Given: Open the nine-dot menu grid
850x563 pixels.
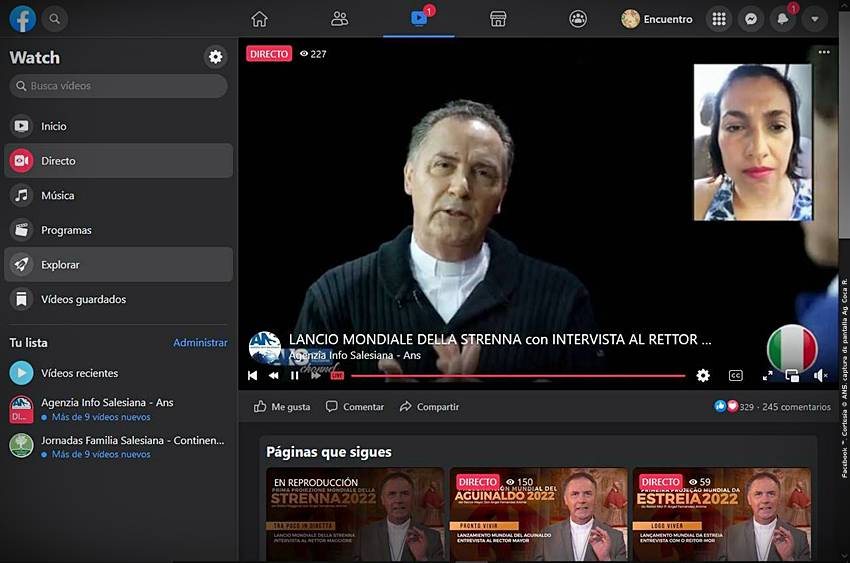Looking at the screenshot, I should tap(719, 19).
